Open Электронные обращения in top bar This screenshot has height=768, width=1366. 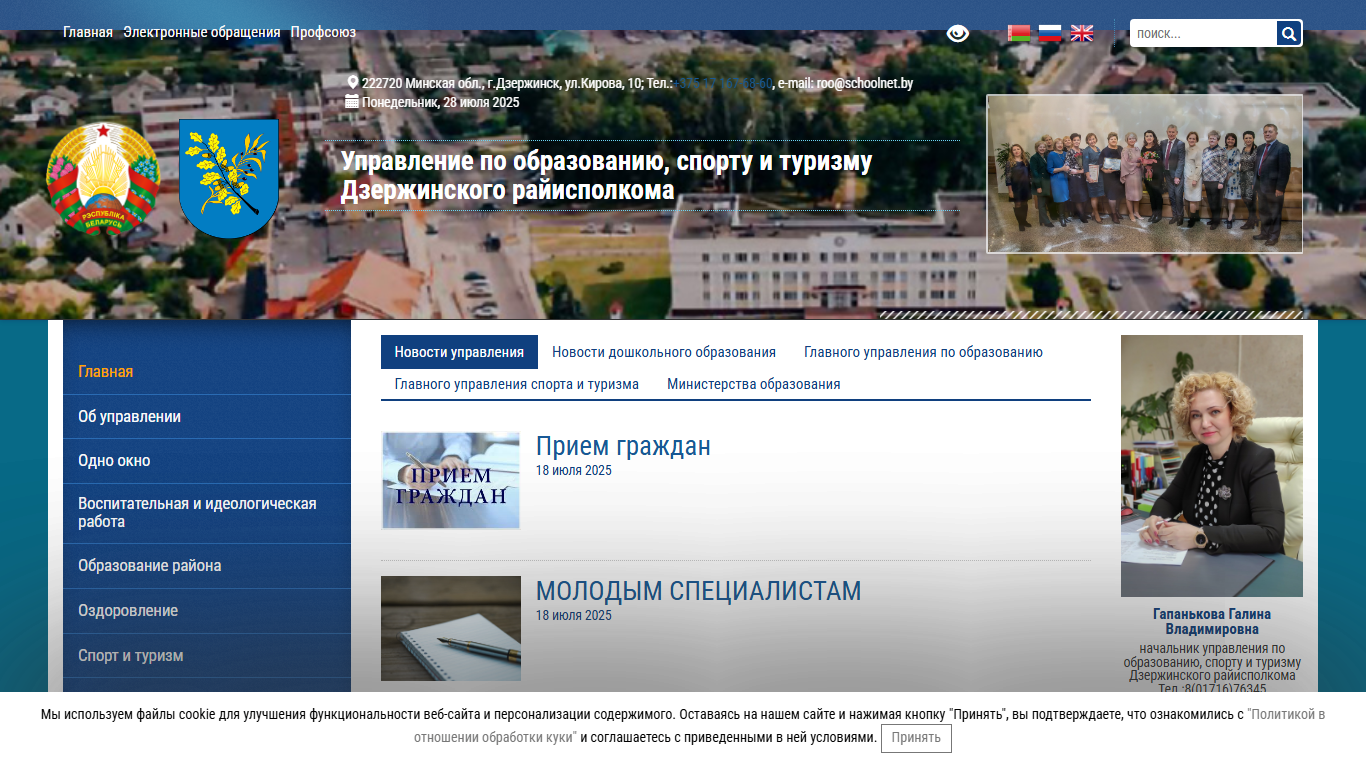pyautogui.click(x=202, y=32)
